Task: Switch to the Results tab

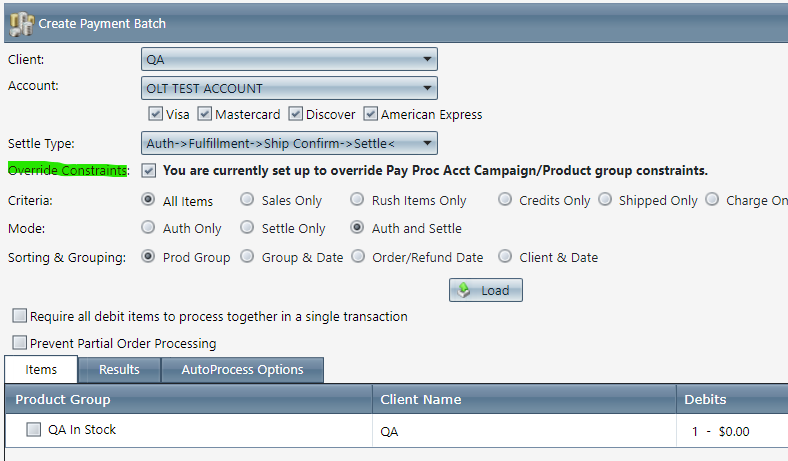Action: pos(119,370)
